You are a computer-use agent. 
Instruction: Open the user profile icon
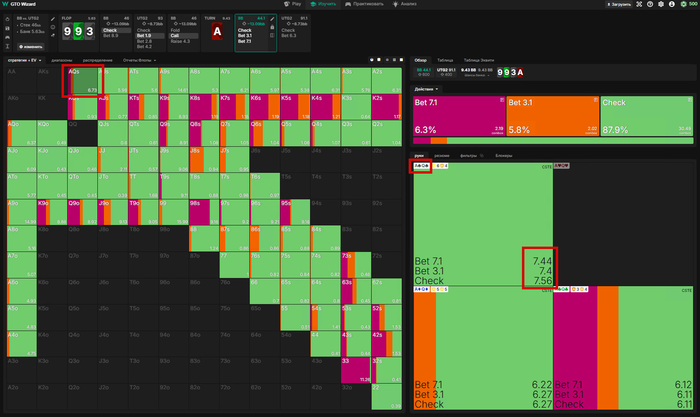[672, 4]
